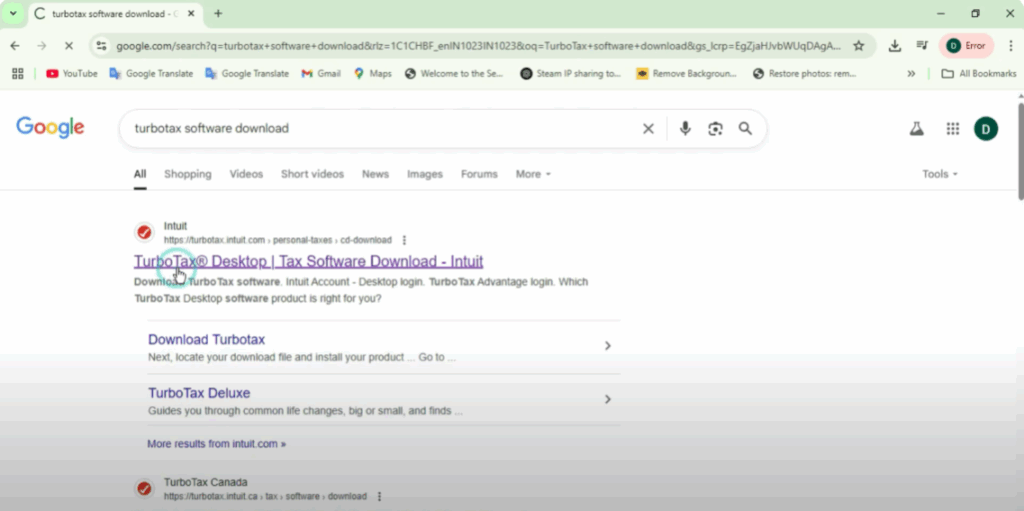Screen dimensions: 1024x511
Task: Open a new tab with the plus button
Action: click(x=218, y=13)
